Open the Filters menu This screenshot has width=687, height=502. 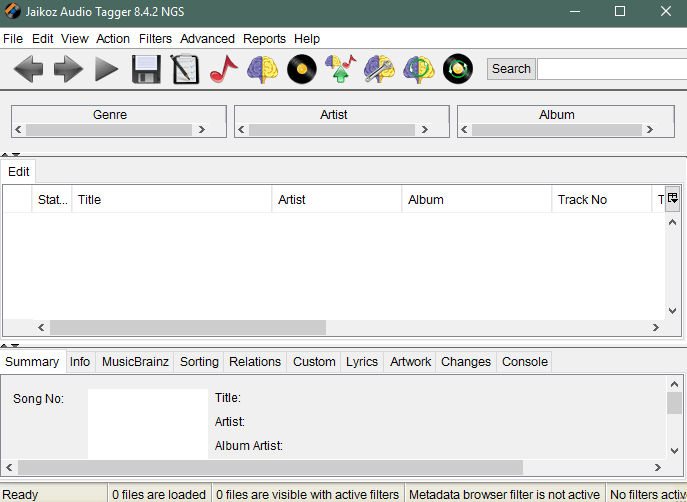(x=155, y=39)
